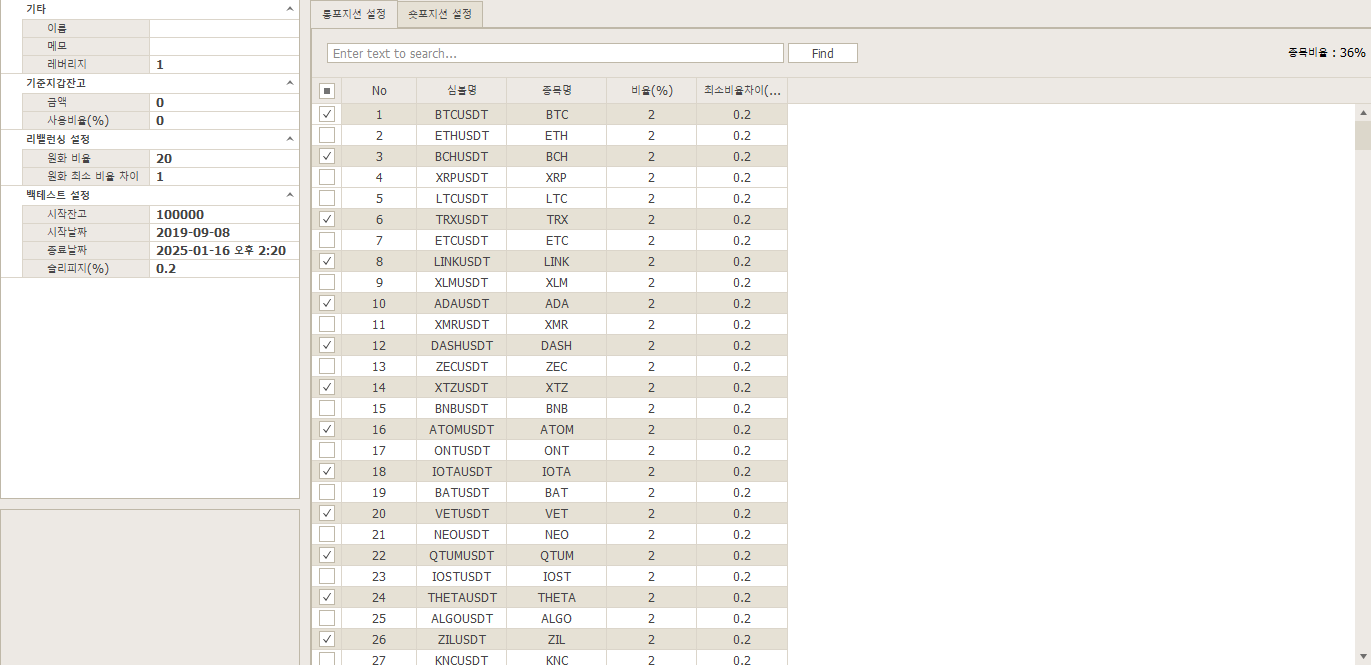
Task: Click the 종목비율 : 36% label
Action: coord(1327,52)
